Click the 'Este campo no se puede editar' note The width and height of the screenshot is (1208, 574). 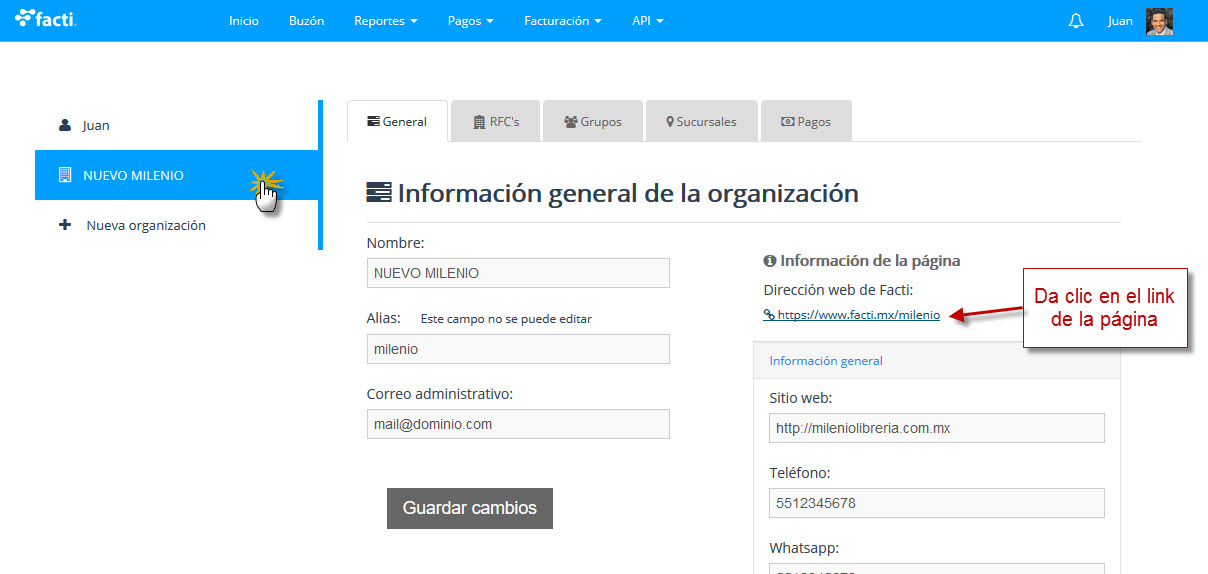pyautogui.click(x=506, y=319)
